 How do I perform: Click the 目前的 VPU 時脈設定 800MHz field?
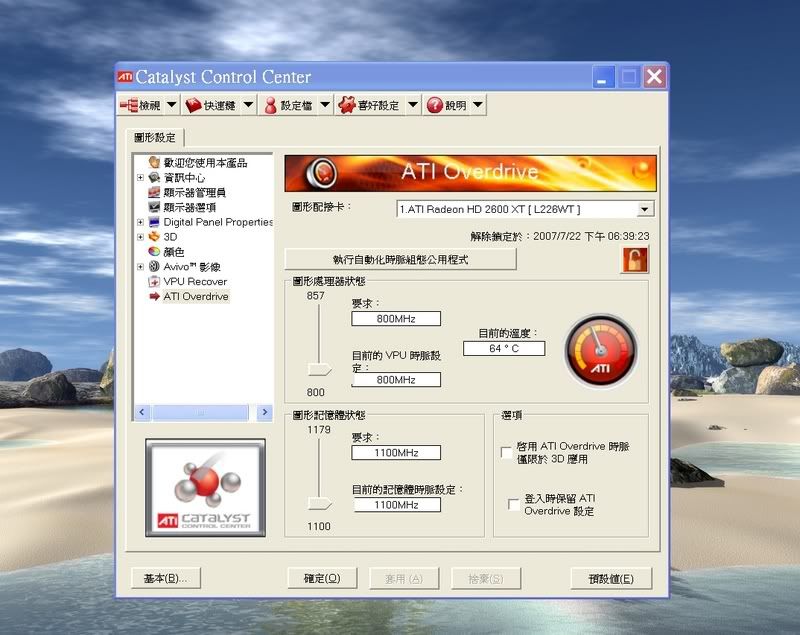pyautogui.click(x=396, y=379)
